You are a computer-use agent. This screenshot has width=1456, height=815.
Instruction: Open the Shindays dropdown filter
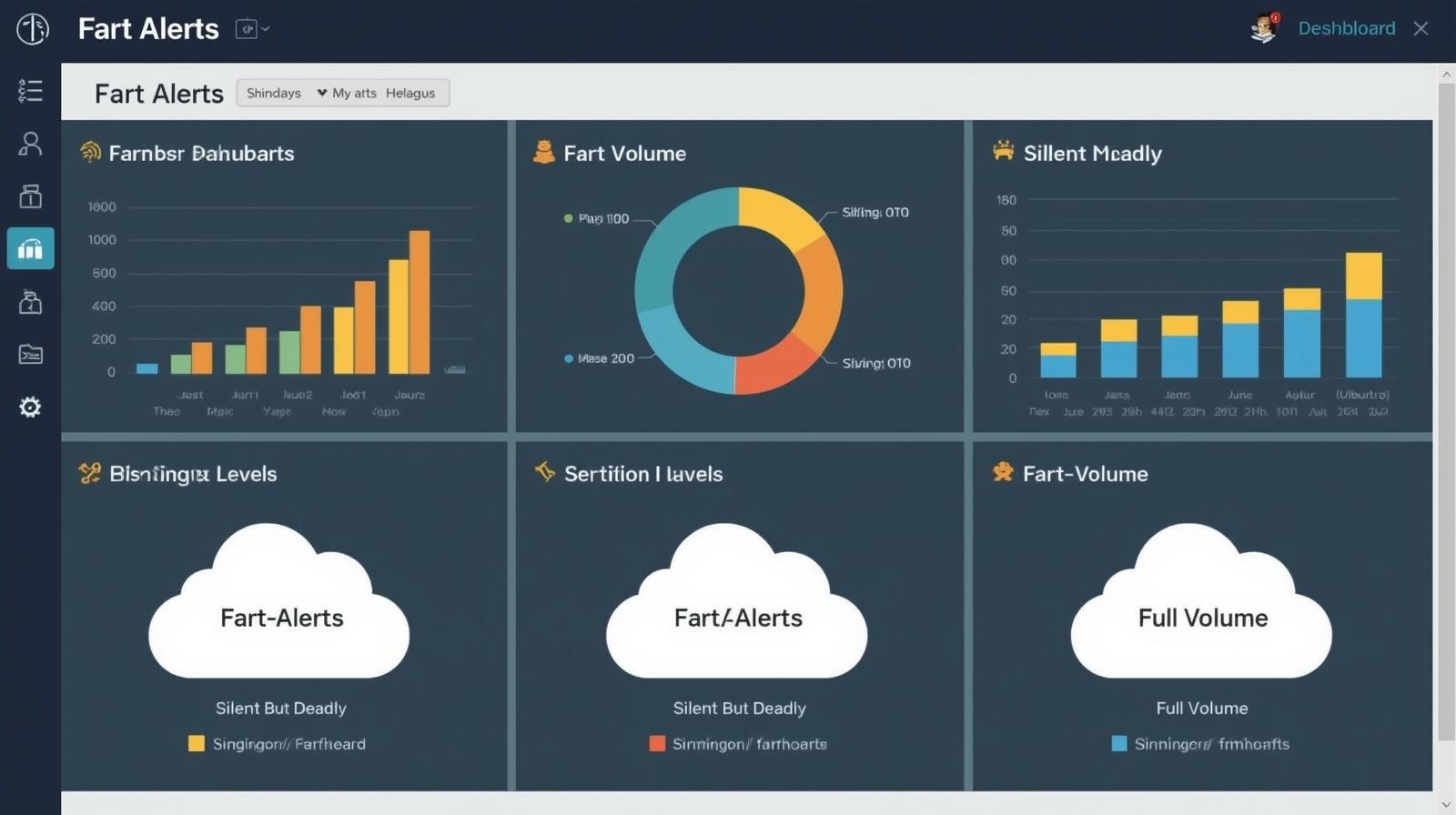[274, 93]
